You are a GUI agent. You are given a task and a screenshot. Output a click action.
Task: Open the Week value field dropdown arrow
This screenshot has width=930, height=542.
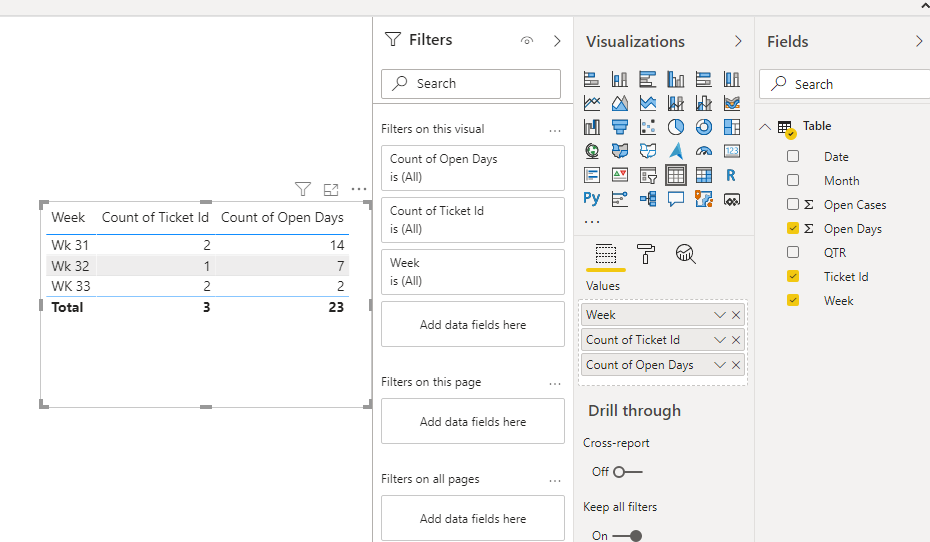point(719,315)
